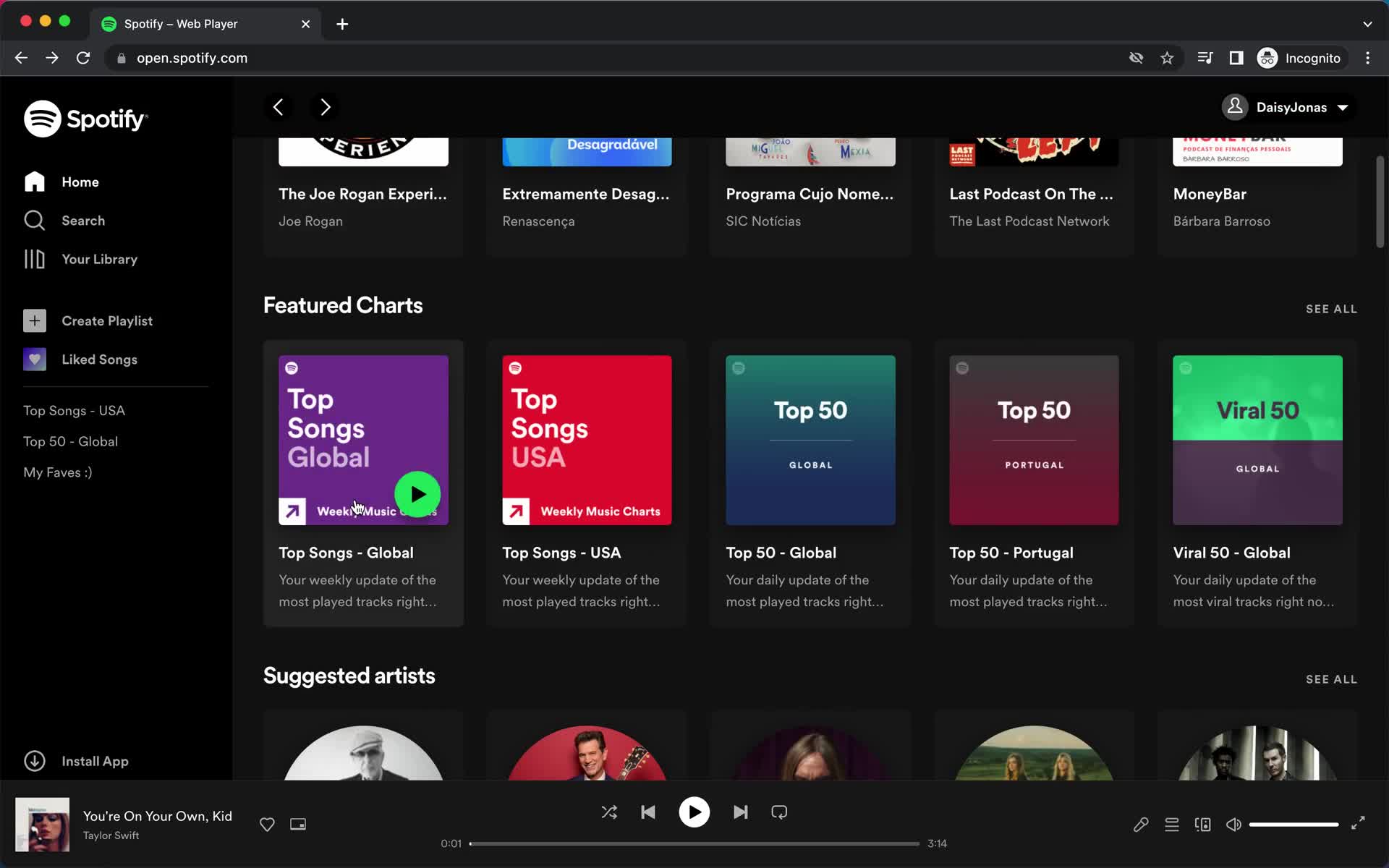Open the first suggested artist portrait with cap
Image resolution: width=1389 pixels, height=868 pixels.
pyautogui.click(x=363, y=753)
